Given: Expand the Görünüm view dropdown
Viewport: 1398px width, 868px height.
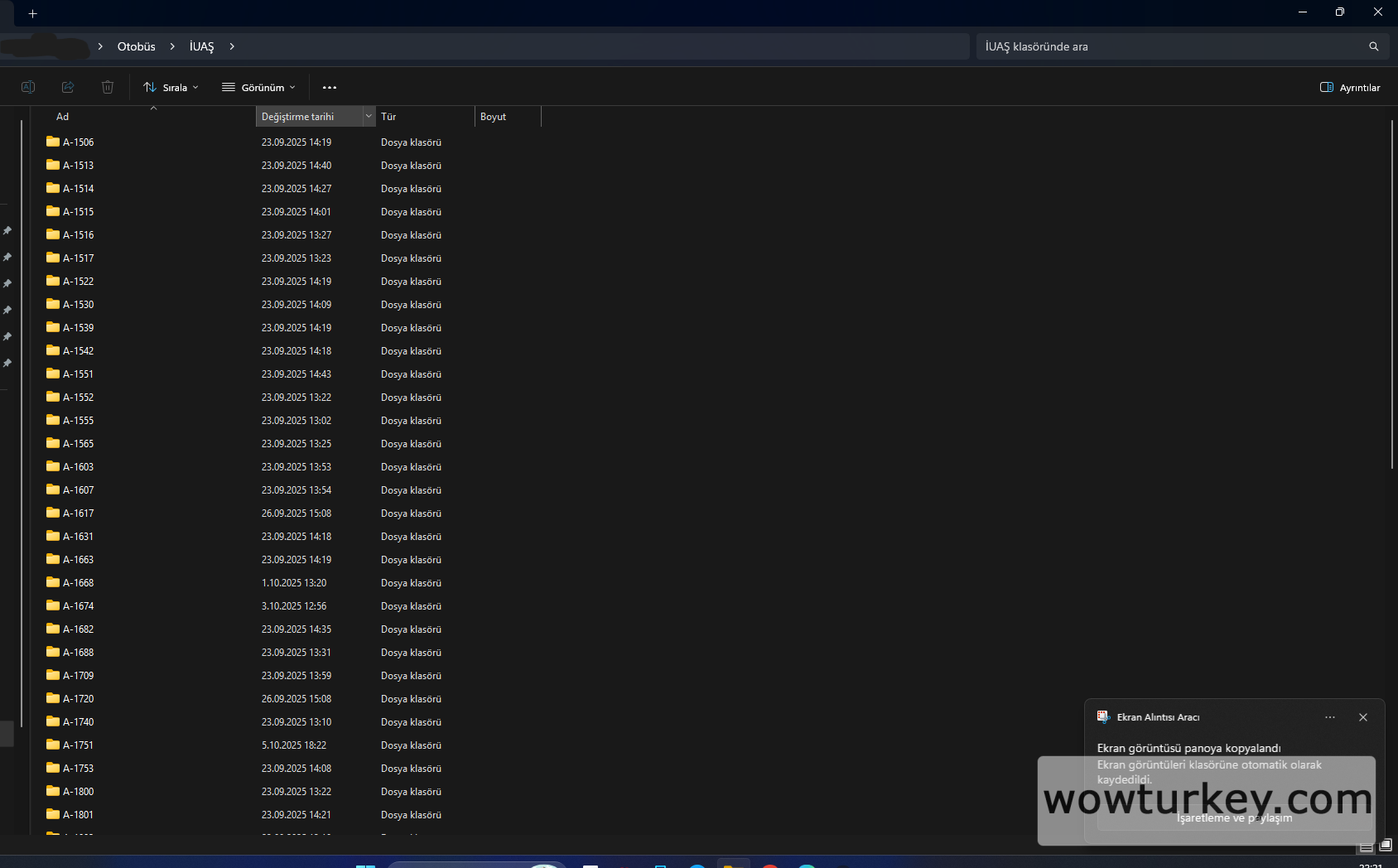Looking at the screenshot, I should (258, 87).
